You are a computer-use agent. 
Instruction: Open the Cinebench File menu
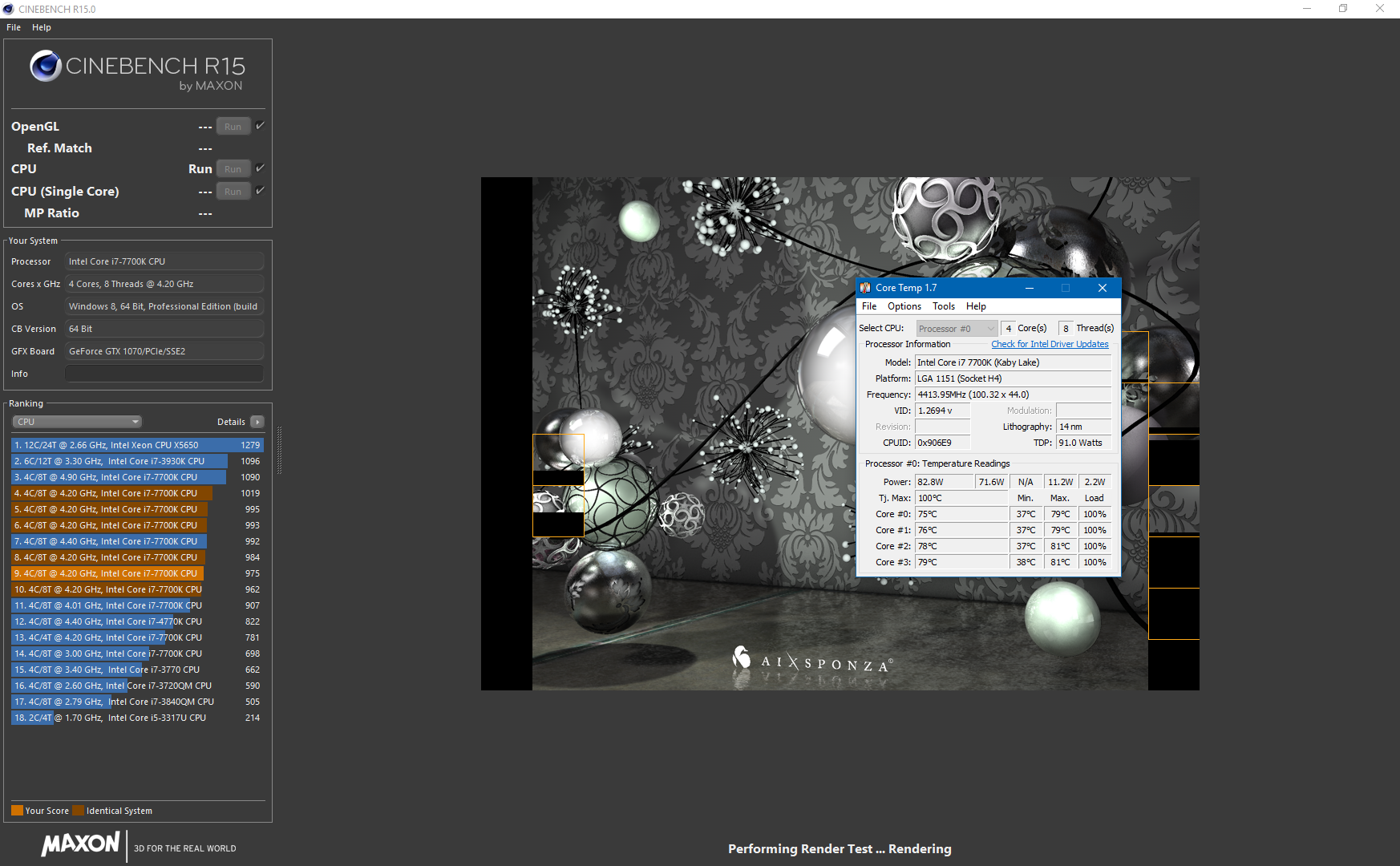[14, 27]
